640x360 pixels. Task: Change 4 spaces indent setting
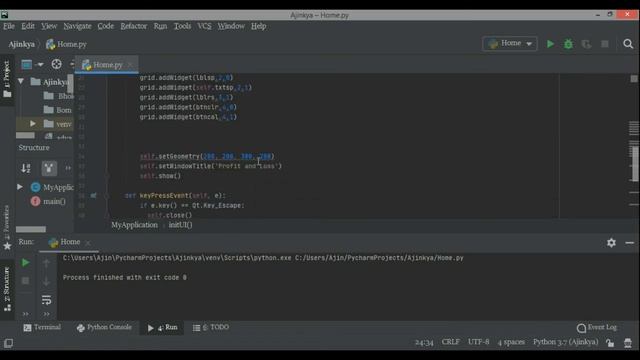tap(511, 342)
